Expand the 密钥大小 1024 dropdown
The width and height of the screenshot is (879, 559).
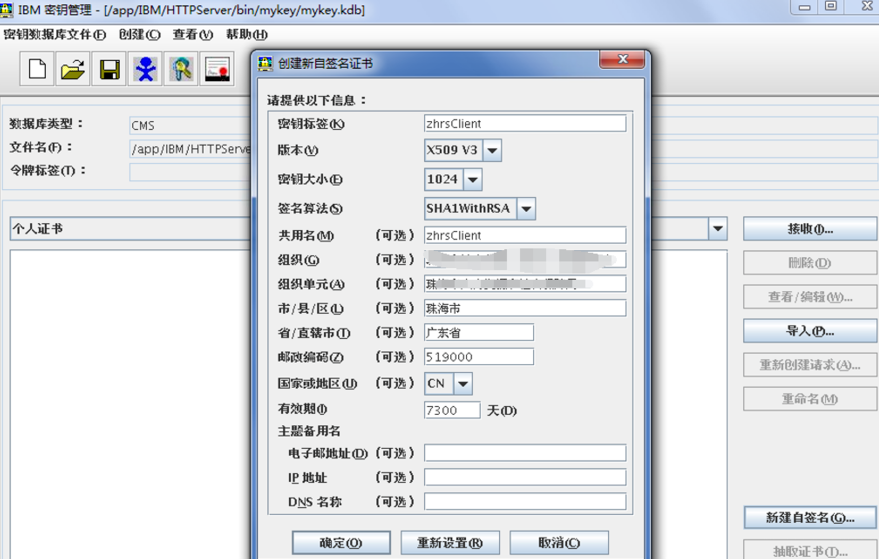473,179
